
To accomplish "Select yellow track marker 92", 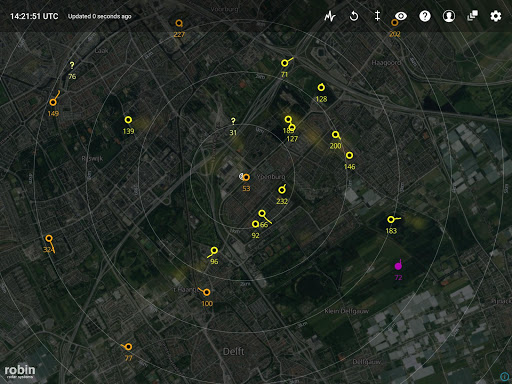I will click(255, 224).
